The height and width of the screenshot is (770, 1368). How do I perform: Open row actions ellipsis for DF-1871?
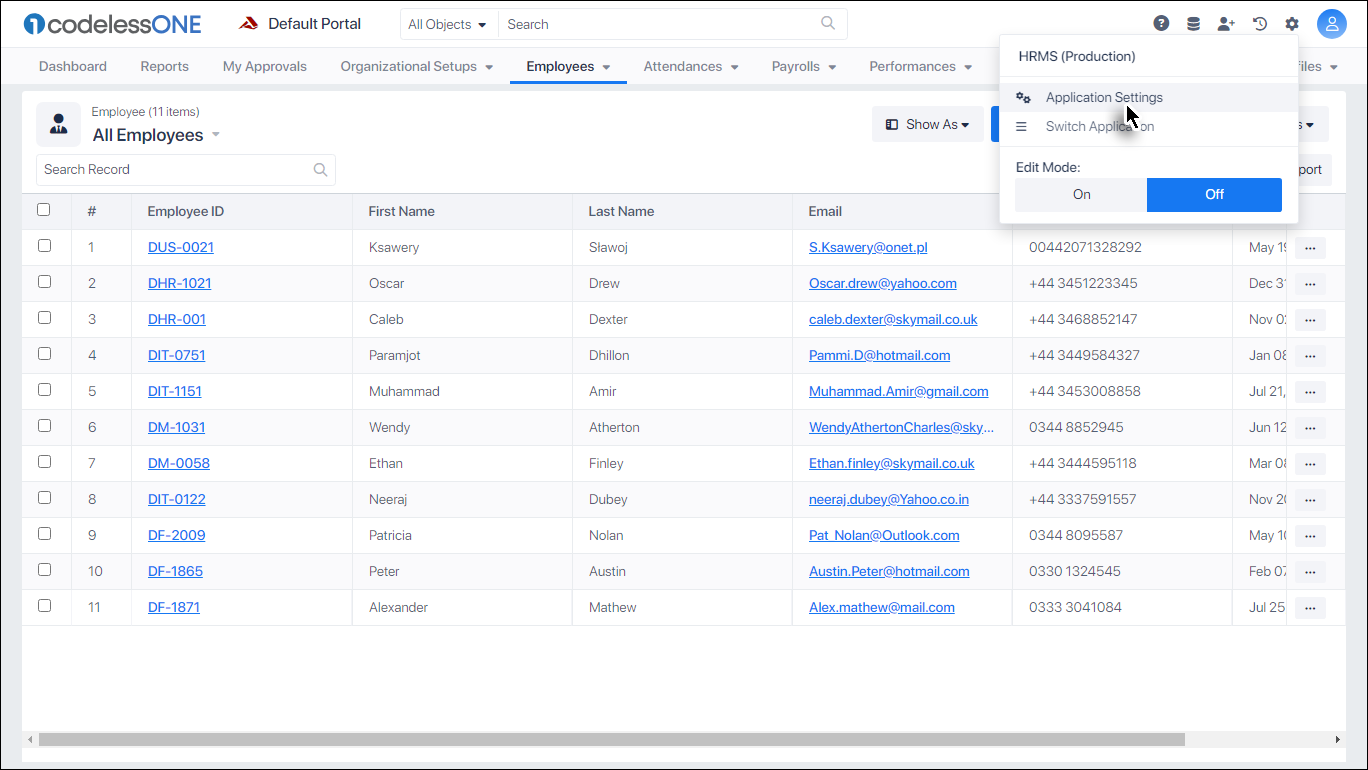pos(1310,608)
